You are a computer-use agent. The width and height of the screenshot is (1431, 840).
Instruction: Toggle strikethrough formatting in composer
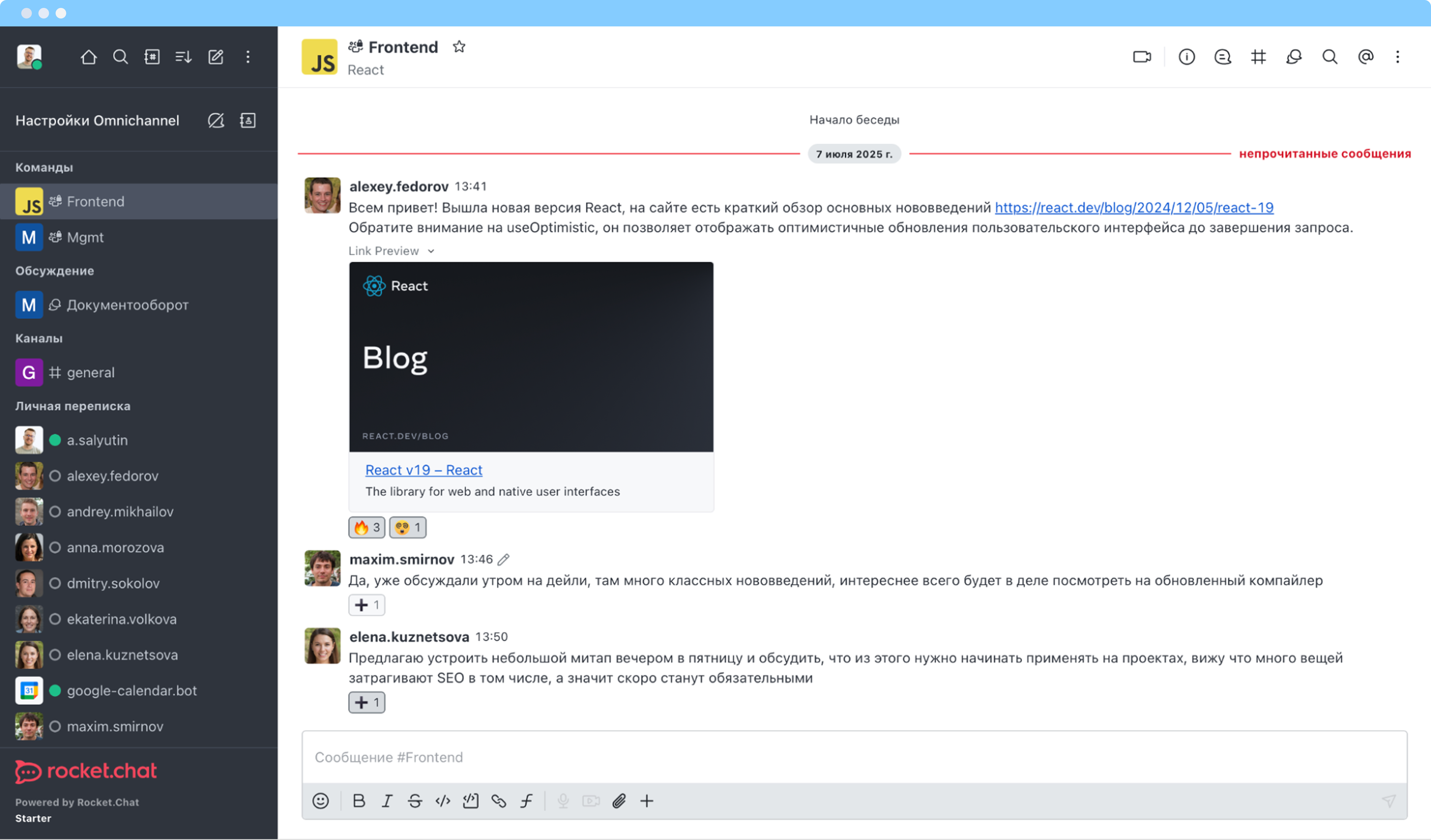click(x=415, y=801)
